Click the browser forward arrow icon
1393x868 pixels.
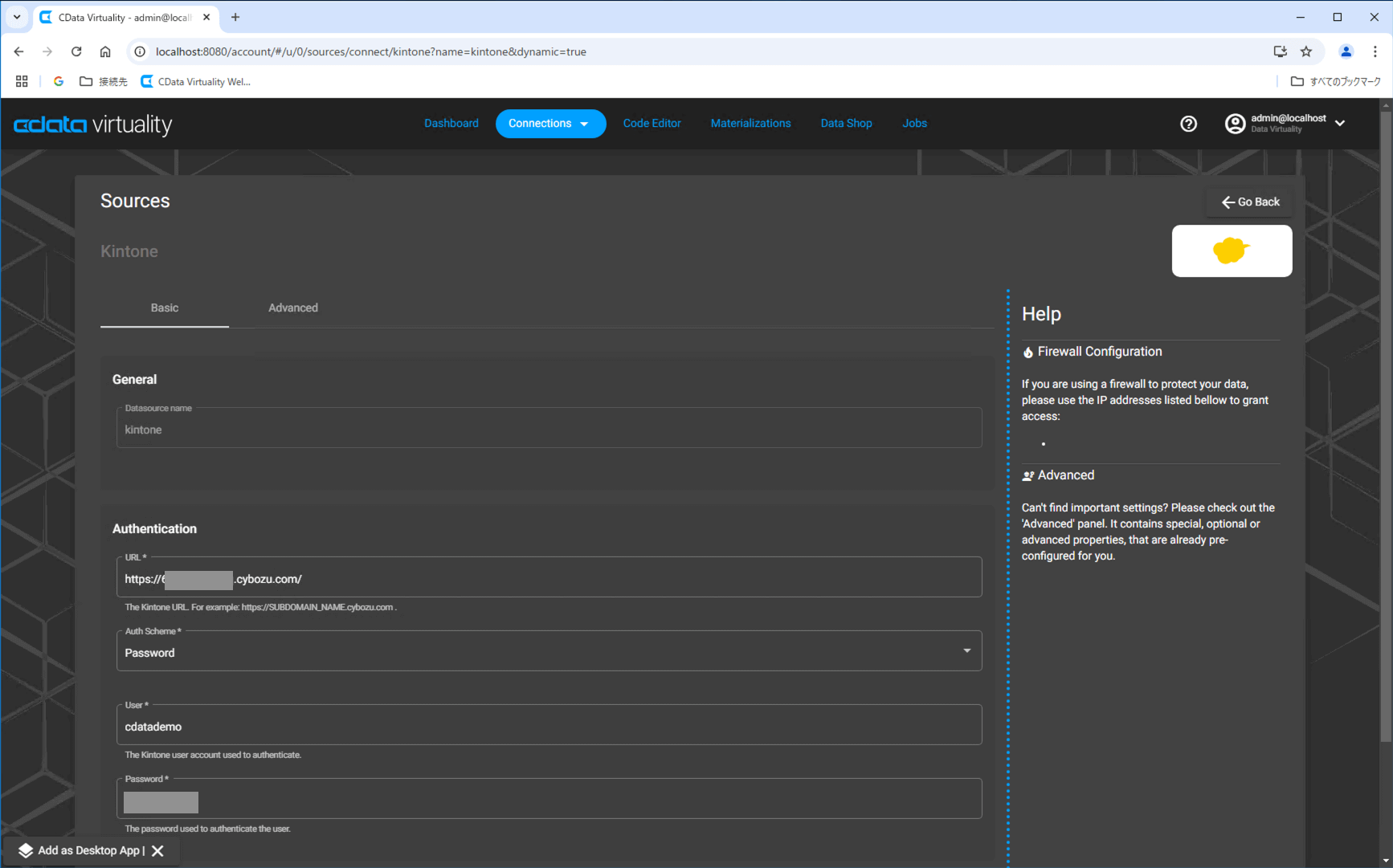pyautogui.click(x=47, y=51)
